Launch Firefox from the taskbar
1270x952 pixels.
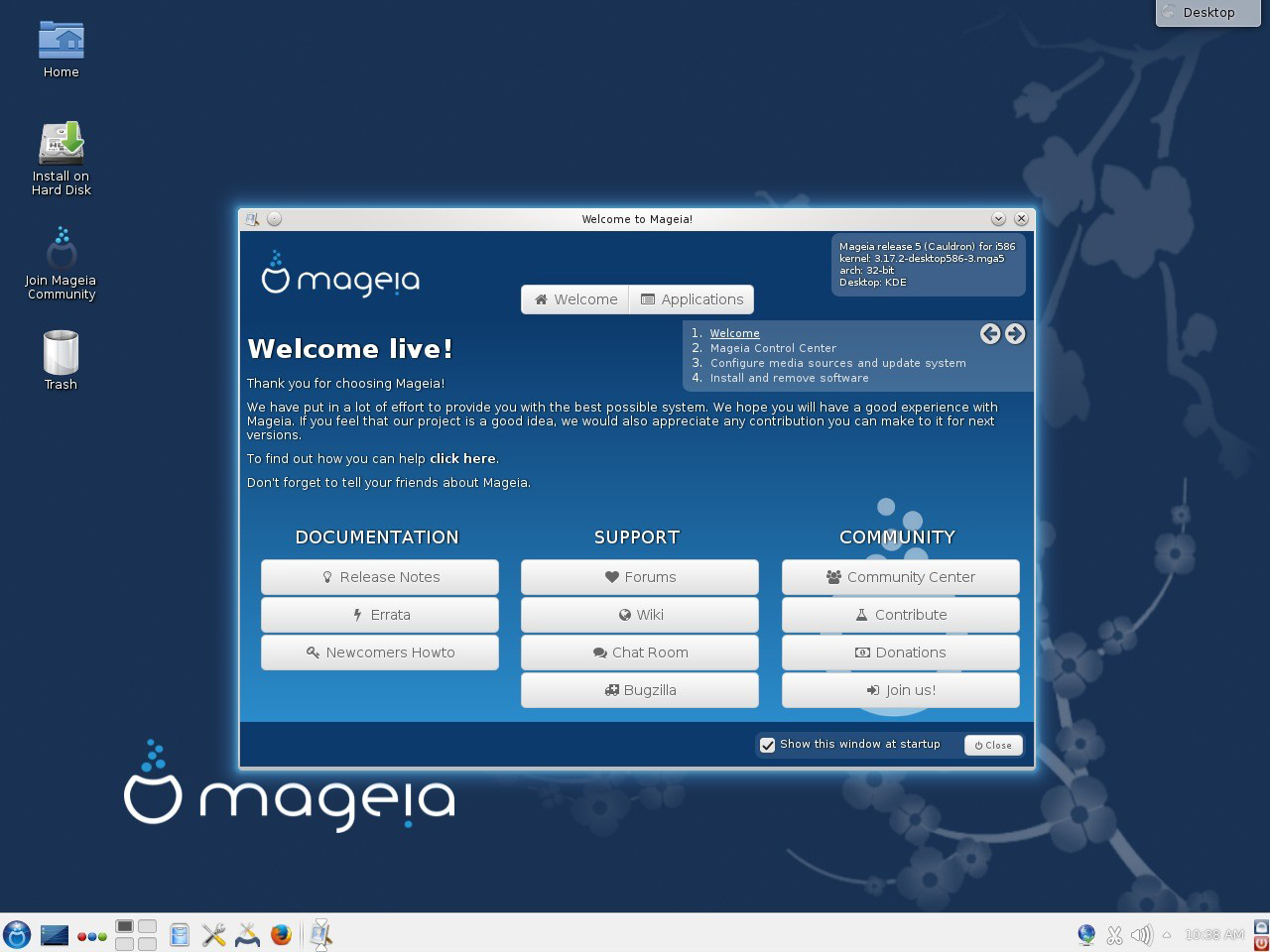pyautogui.click(x=281, y=934)
